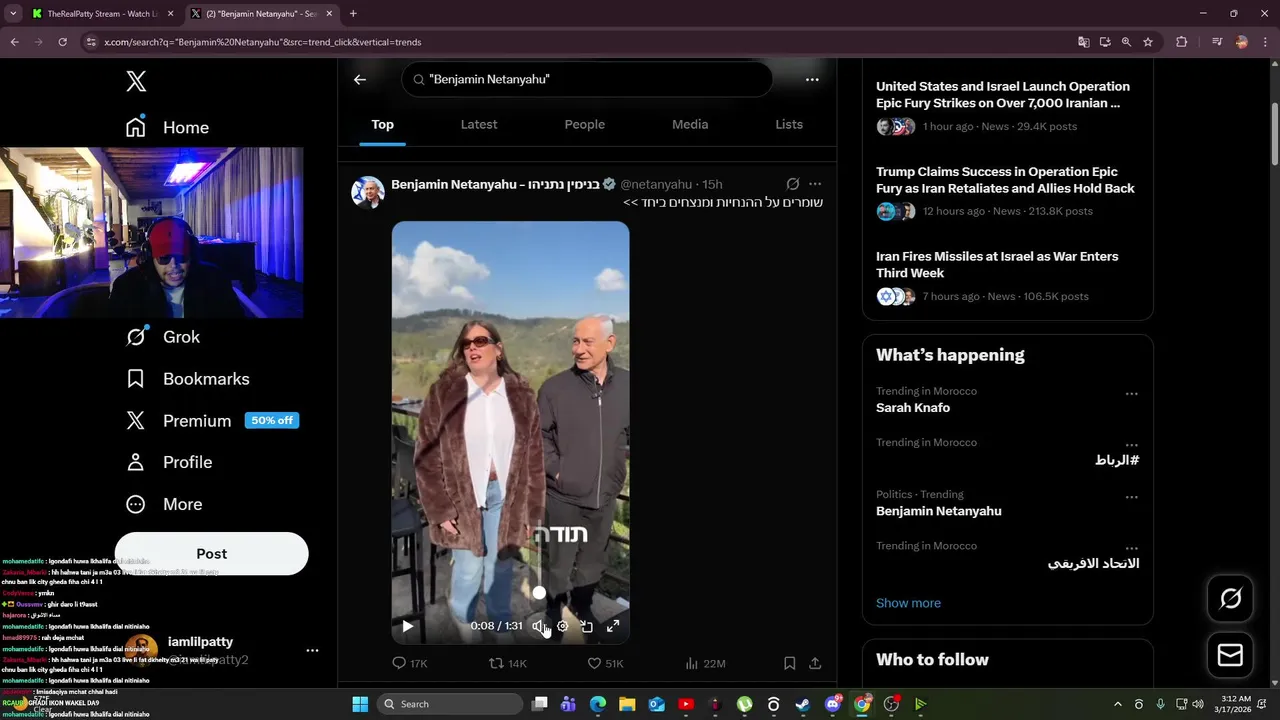Play the video in the post
The image size is (1280, 720).
[407, 626]
